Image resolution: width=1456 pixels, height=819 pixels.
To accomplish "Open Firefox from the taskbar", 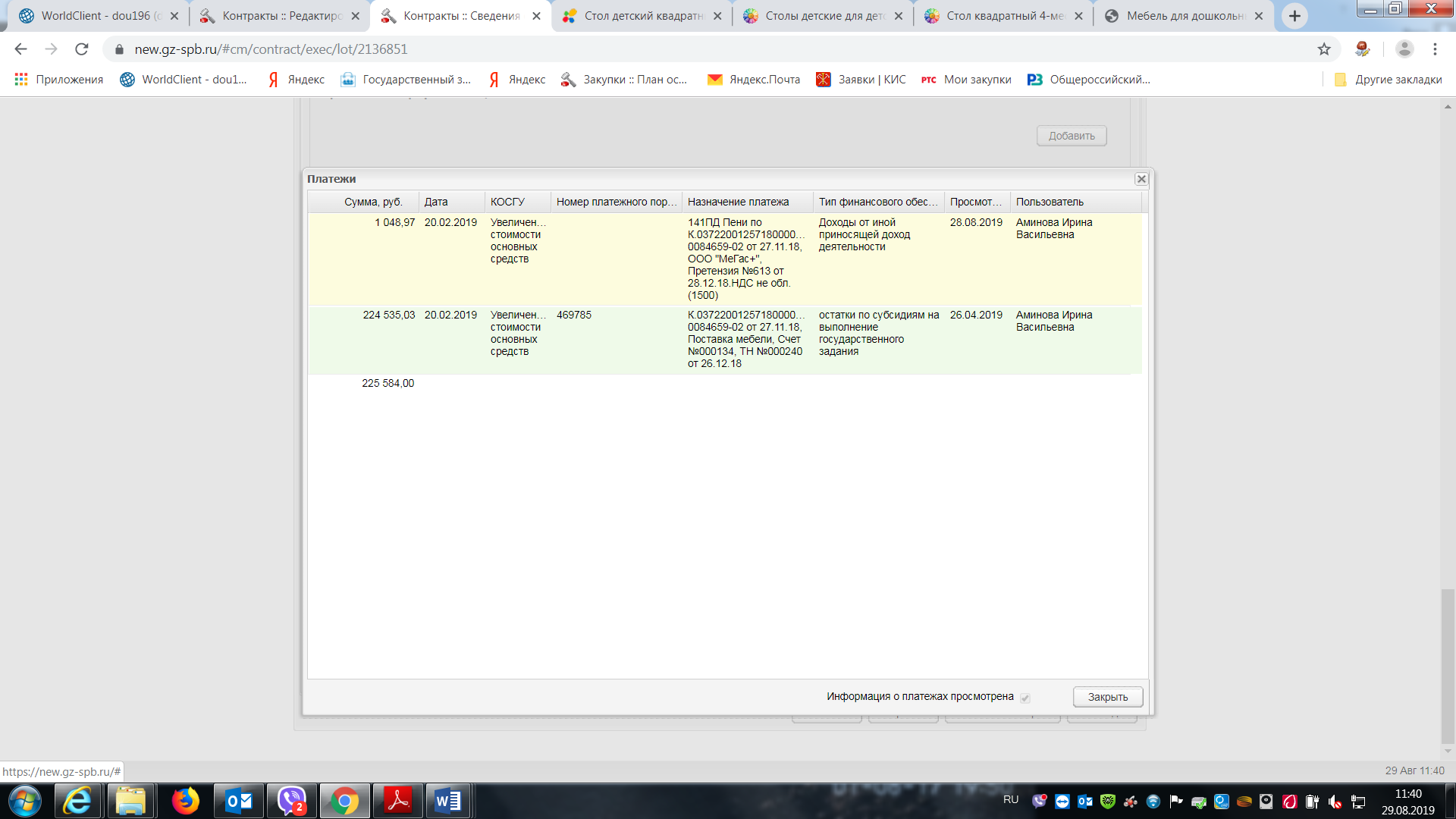I will point(185,801).
